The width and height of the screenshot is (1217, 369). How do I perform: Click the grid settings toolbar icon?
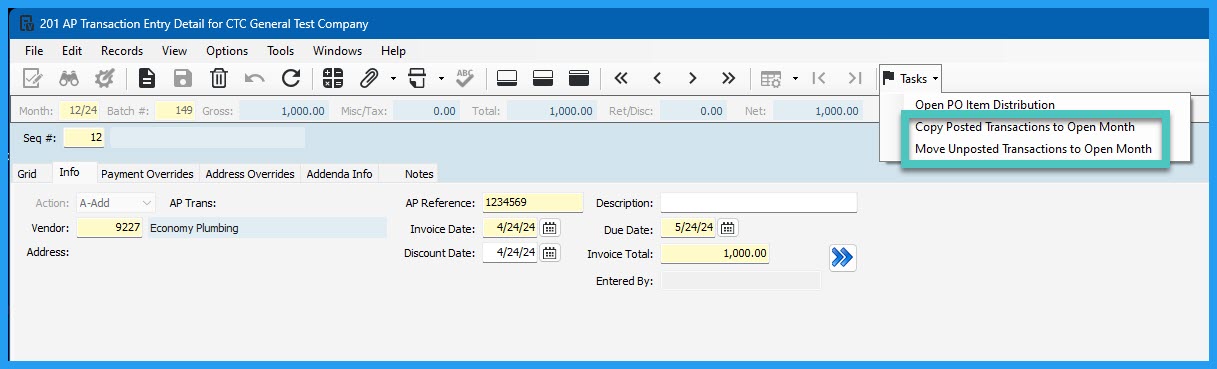[x=770, y=78]
